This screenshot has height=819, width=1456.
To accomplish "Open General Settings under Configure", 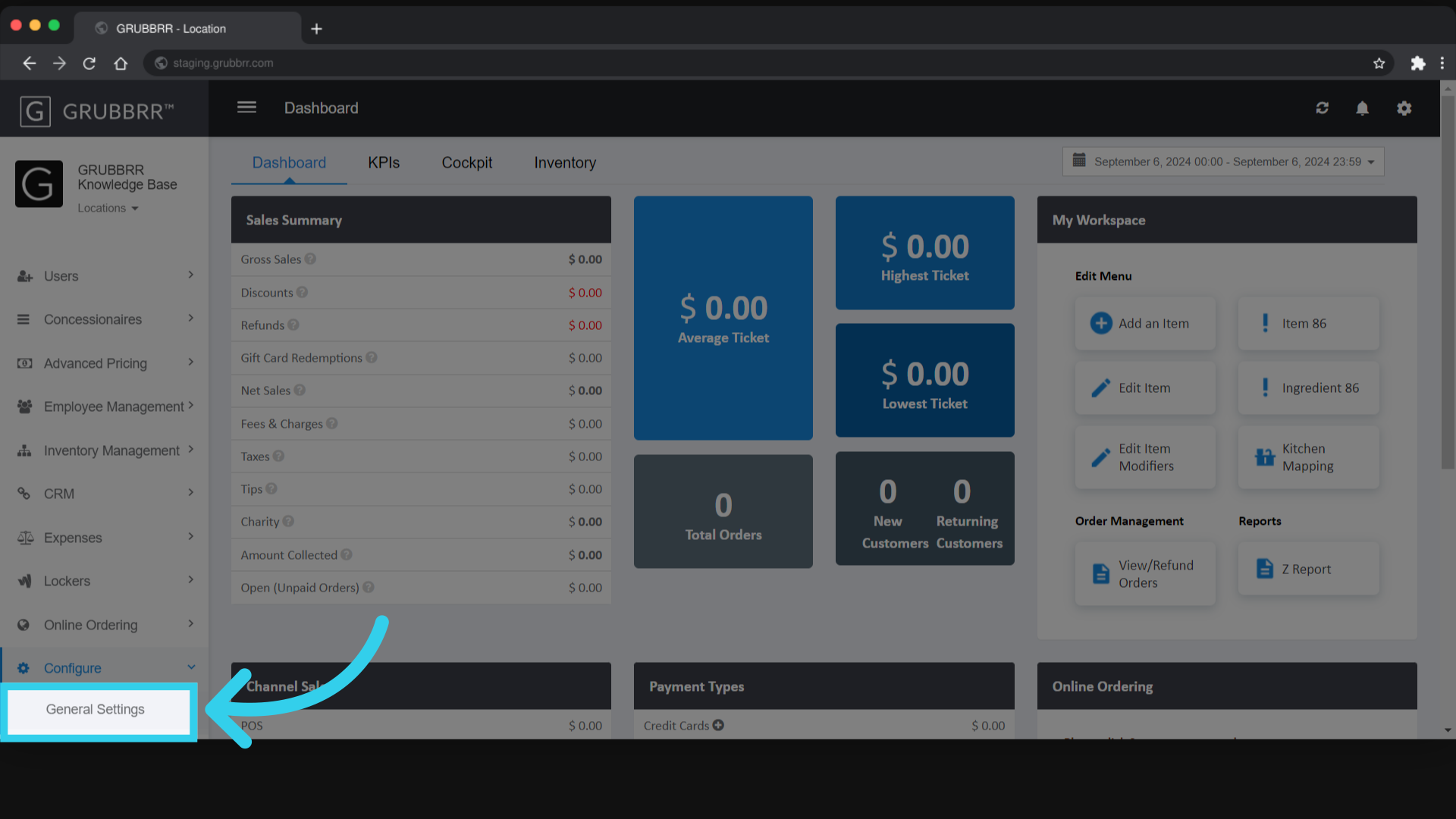I will pos(99,711).
